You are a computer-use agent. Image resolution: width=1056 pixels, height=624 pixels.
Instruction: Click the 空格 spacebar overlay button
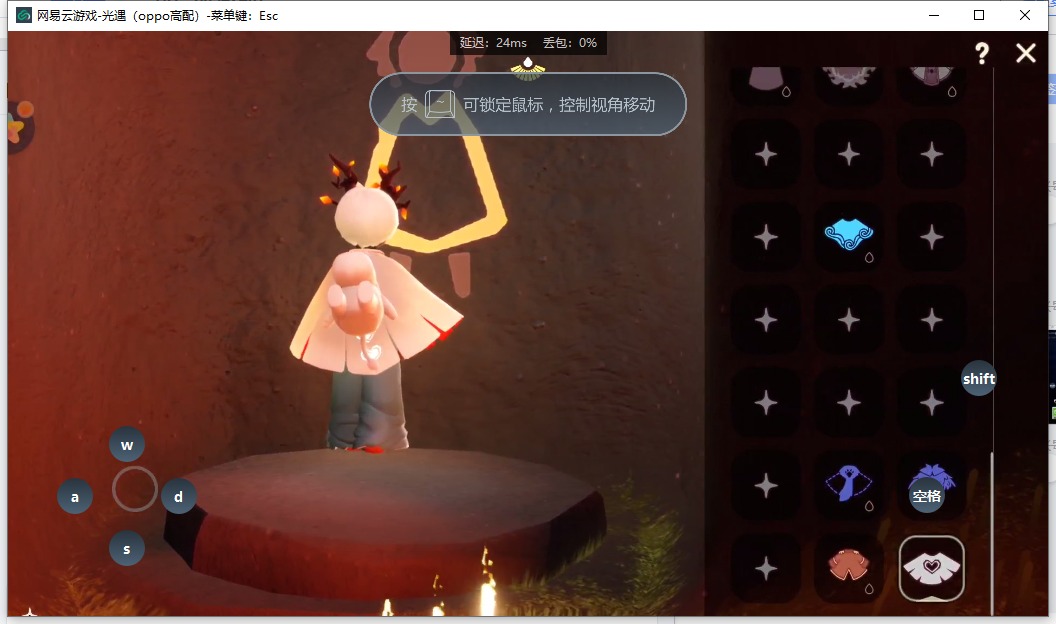926,495
